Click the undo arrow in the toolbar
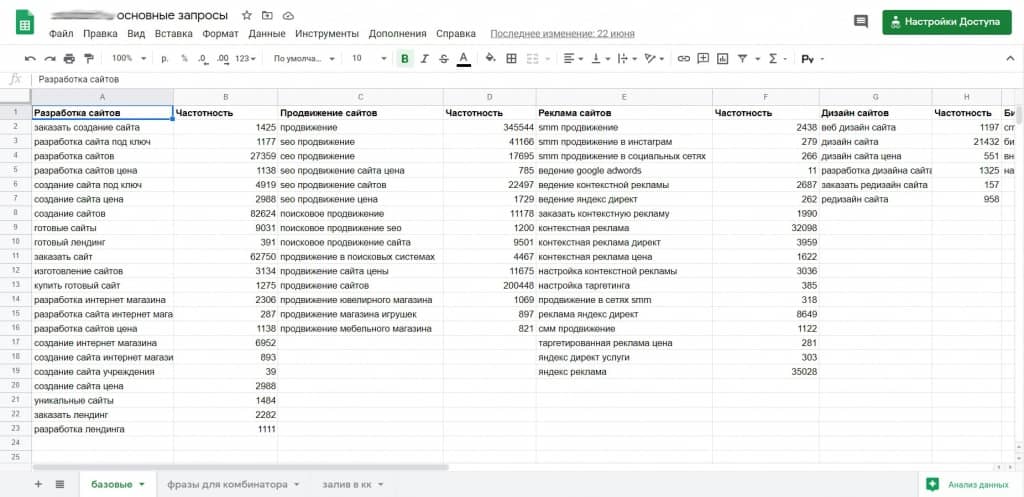This screenshot has height=497, width=1024. click(30, 59)
